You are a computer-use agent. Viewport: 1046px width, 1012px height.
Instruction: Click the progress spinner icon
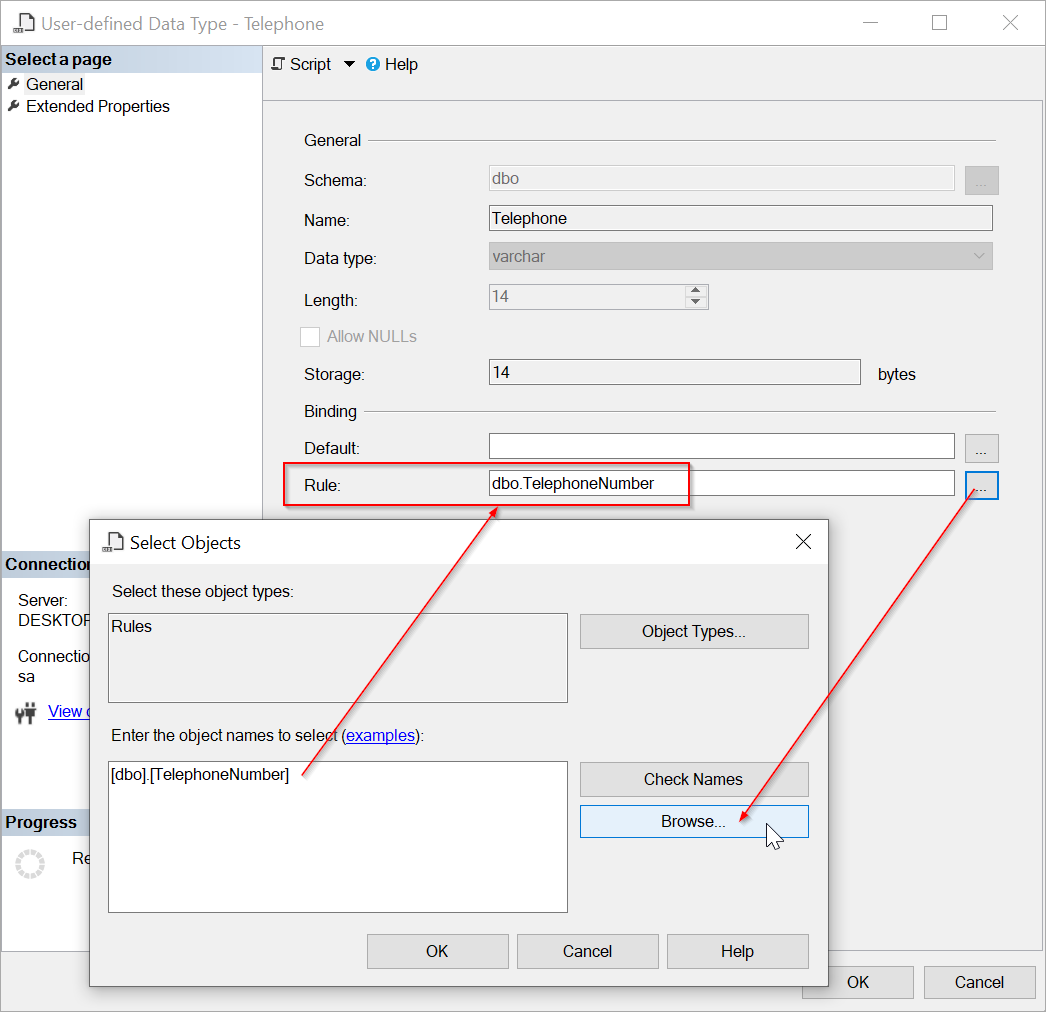[30, 864]
